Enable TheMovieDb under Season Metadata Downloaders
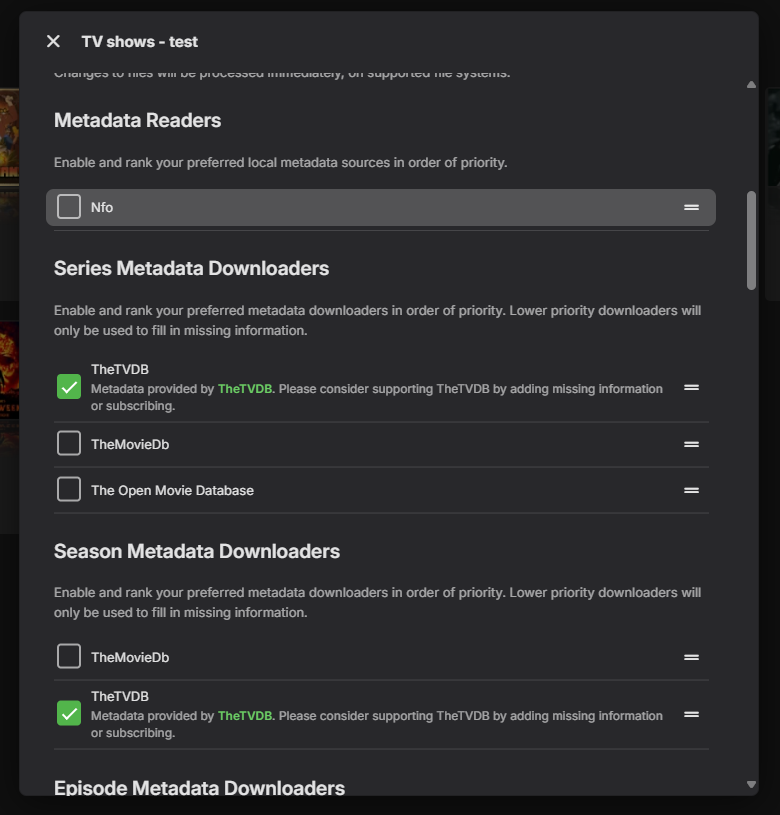 69,656
